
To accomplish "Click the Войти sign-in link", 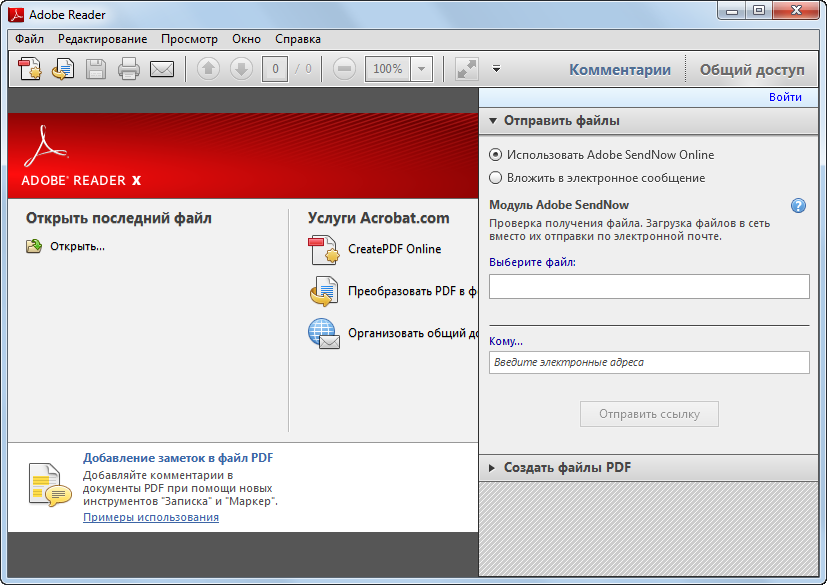I will [x=785, y=97].
